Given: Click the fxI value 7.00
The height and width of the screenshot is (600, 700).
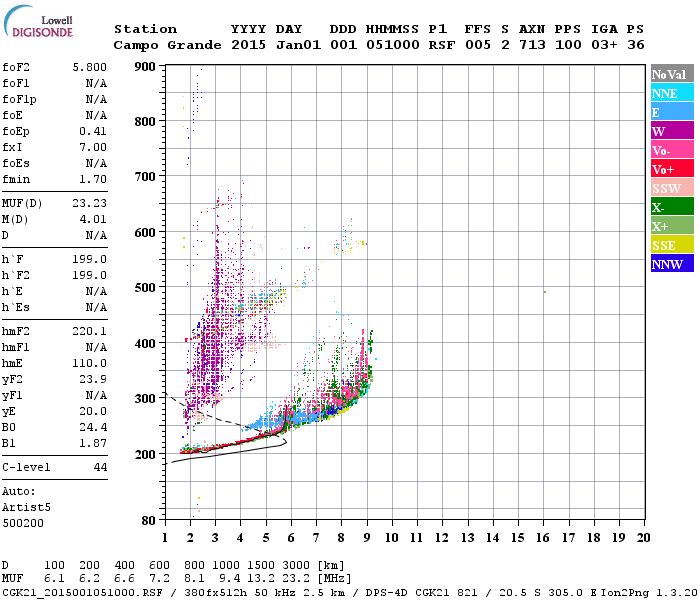Looking at the screenshot, I should (x=93, y=147).
